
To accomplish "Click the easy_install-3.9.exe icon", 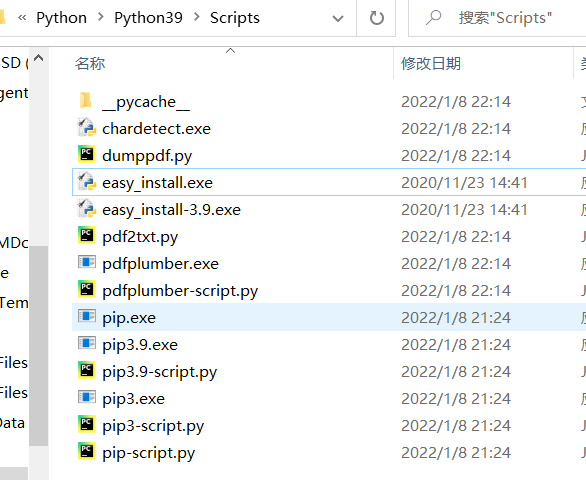I will coord(86,209).
